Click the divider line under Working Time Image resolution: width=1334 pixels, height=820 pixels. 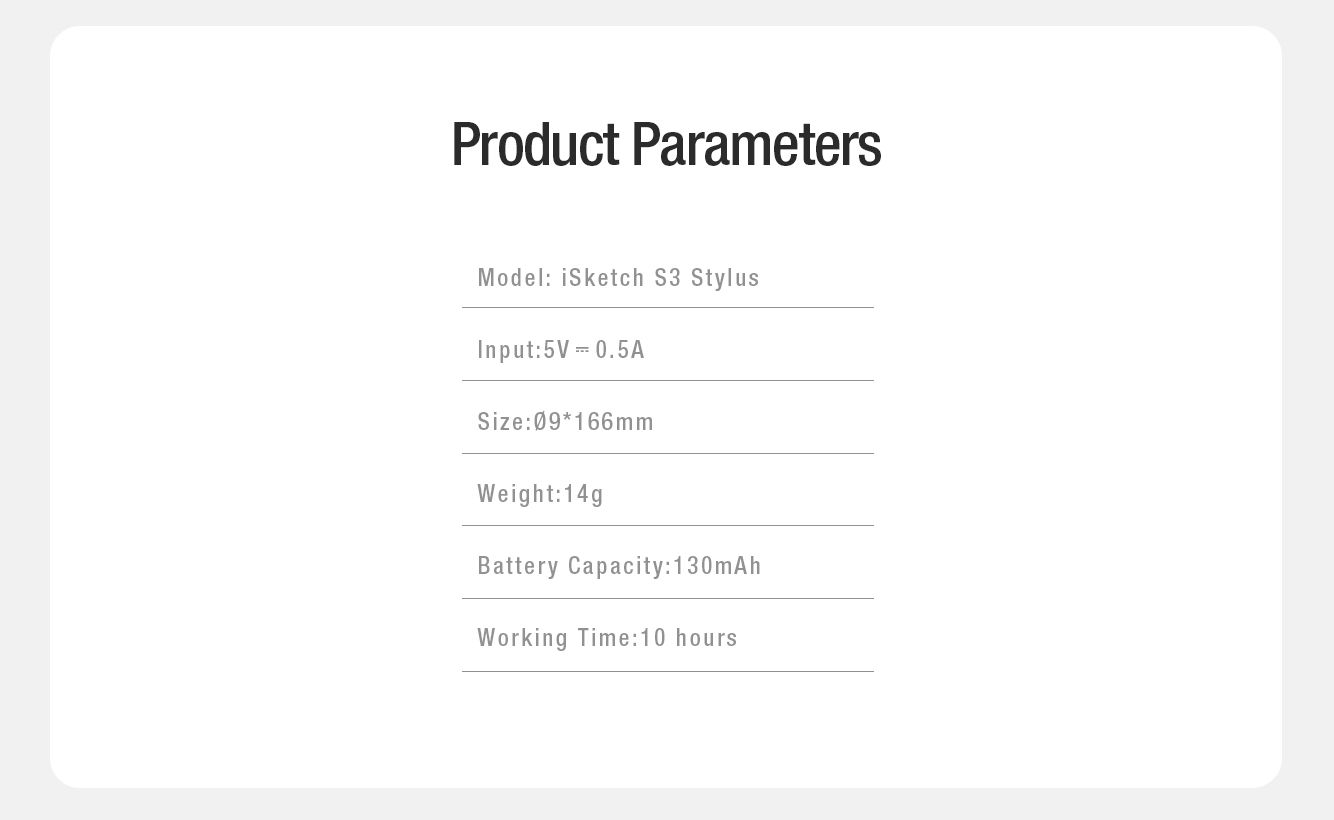pos(667,671)
